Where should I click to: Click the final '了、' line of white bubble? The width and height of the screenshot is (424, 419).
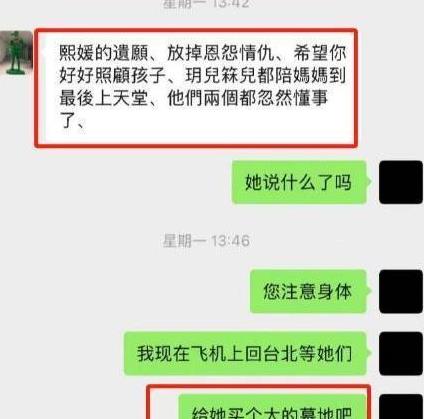tap(73, 120)
